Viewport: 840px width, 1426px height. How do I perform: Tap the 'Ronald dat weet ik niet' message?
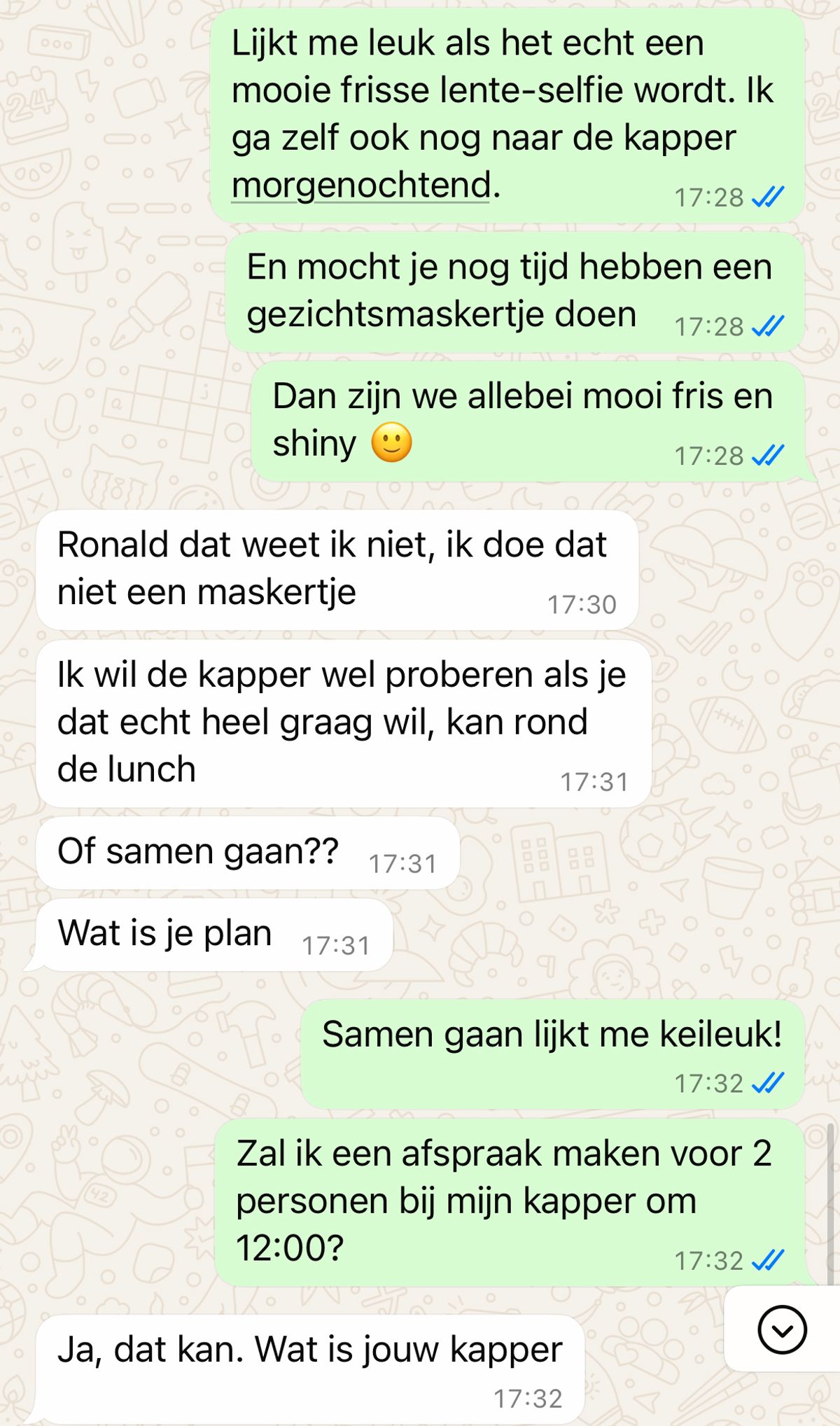(337, 570)
